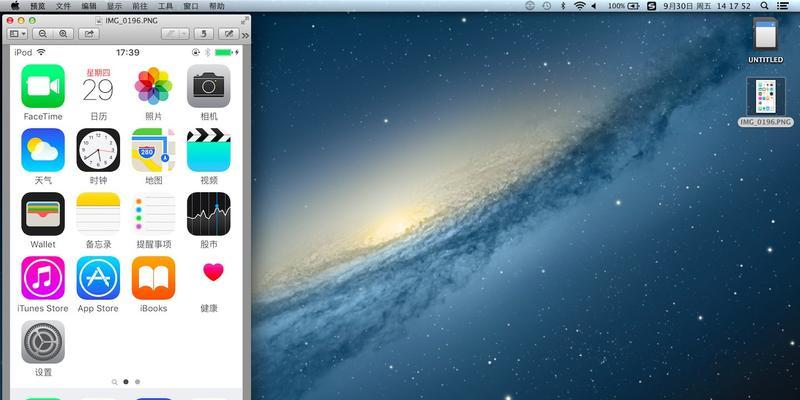Image resolution: width=800 pixels, height=400 pixels.
Task: Click the Wallet app icon
Action: tap(43, 214)
